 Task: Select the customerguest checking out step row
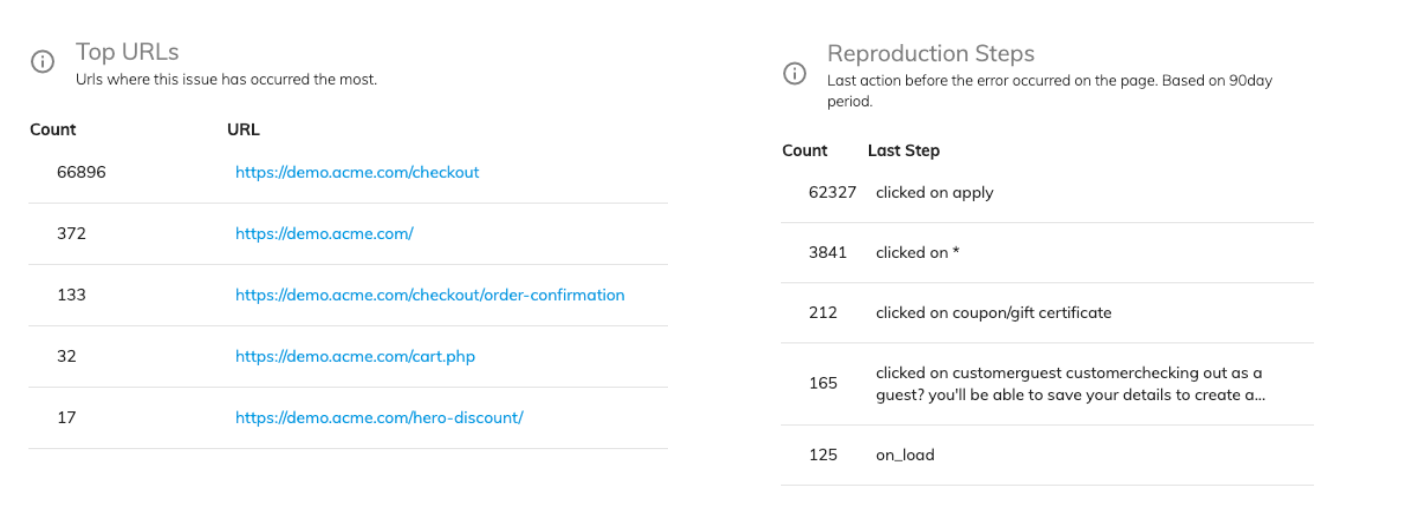tap(1047, 383)
